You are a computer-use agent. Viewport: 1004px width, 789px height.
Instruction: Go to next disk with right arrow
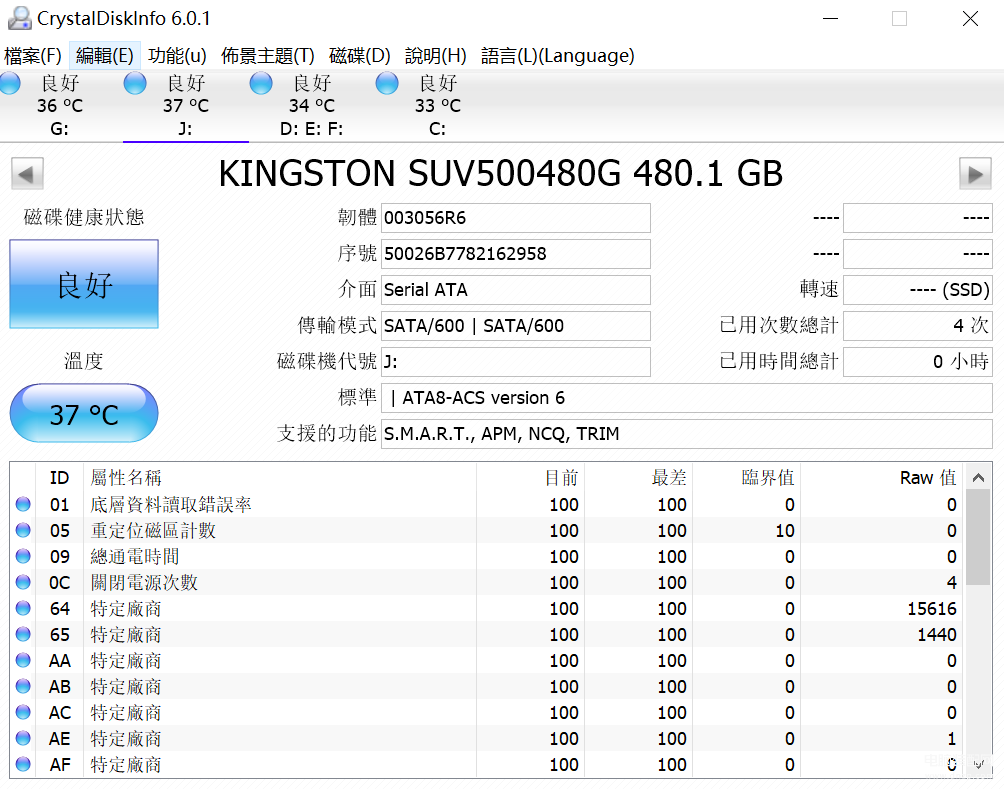pos(975,174)
